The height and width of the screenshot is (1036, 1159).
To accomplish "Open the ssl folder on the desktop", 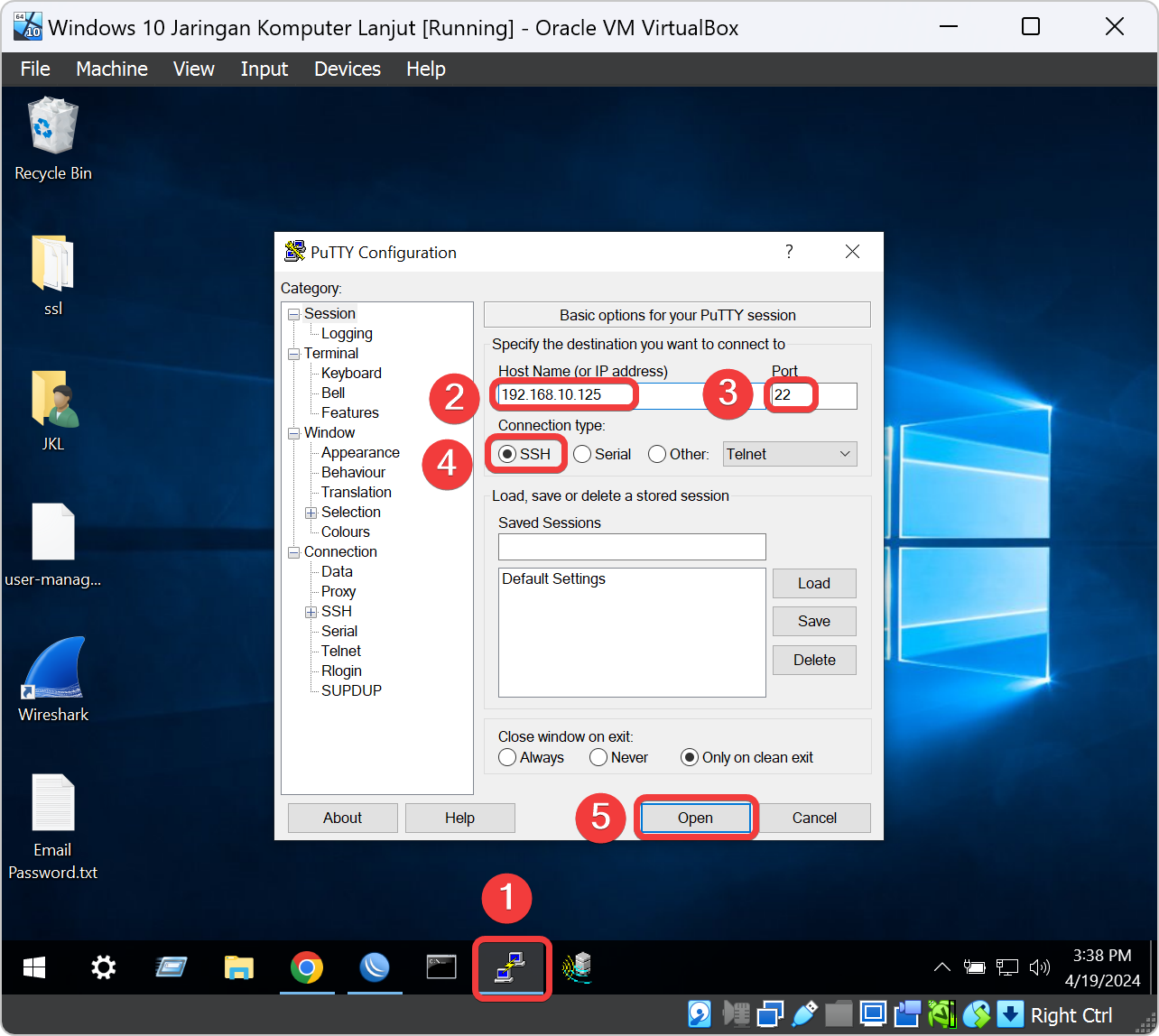I will [53, 275].
